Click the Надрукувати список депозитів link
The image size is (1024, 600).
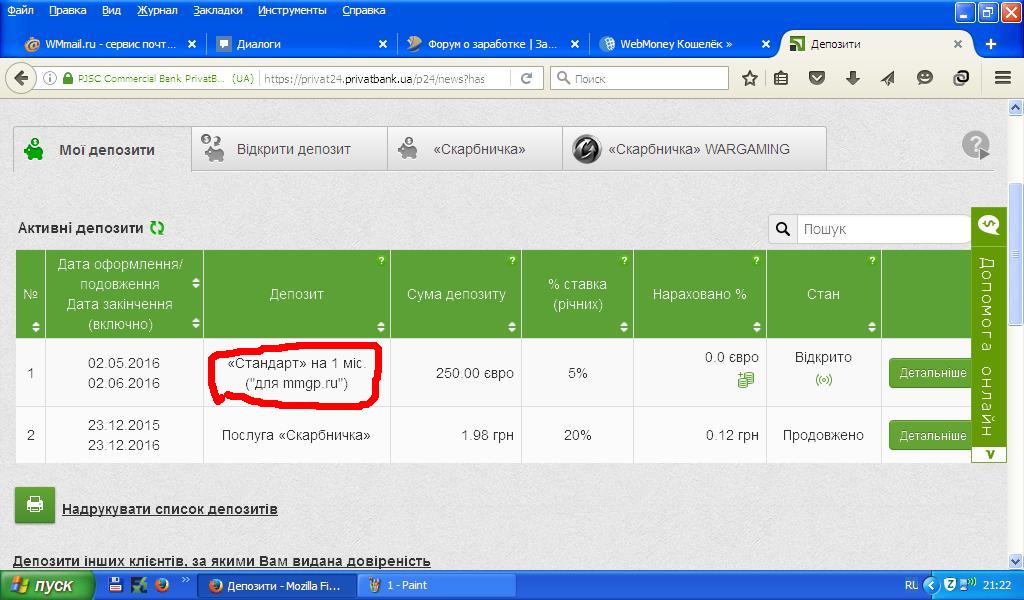click(x=169, y=509)
